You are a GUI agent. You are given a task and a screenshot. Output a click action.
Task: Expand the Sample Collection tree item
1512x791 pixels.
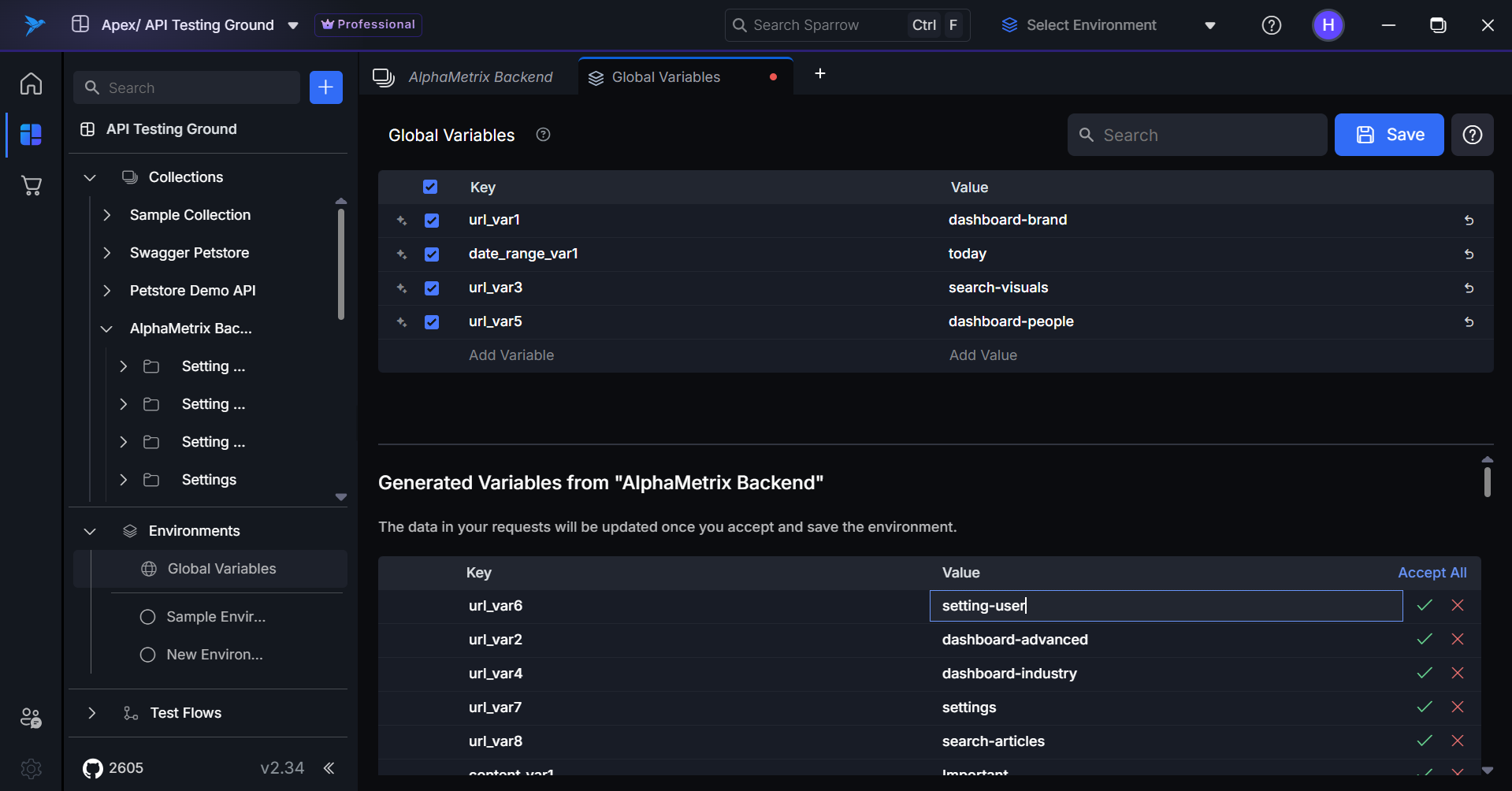pos(107,214)
